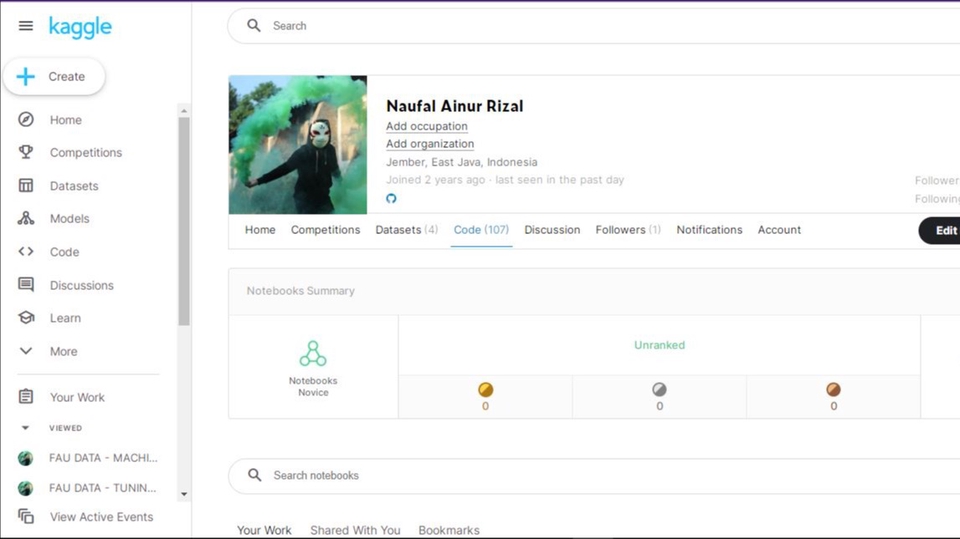The width and height of the screenshot is (960, 539).
Task: Click the Create button
Action: tap(54, 77)
